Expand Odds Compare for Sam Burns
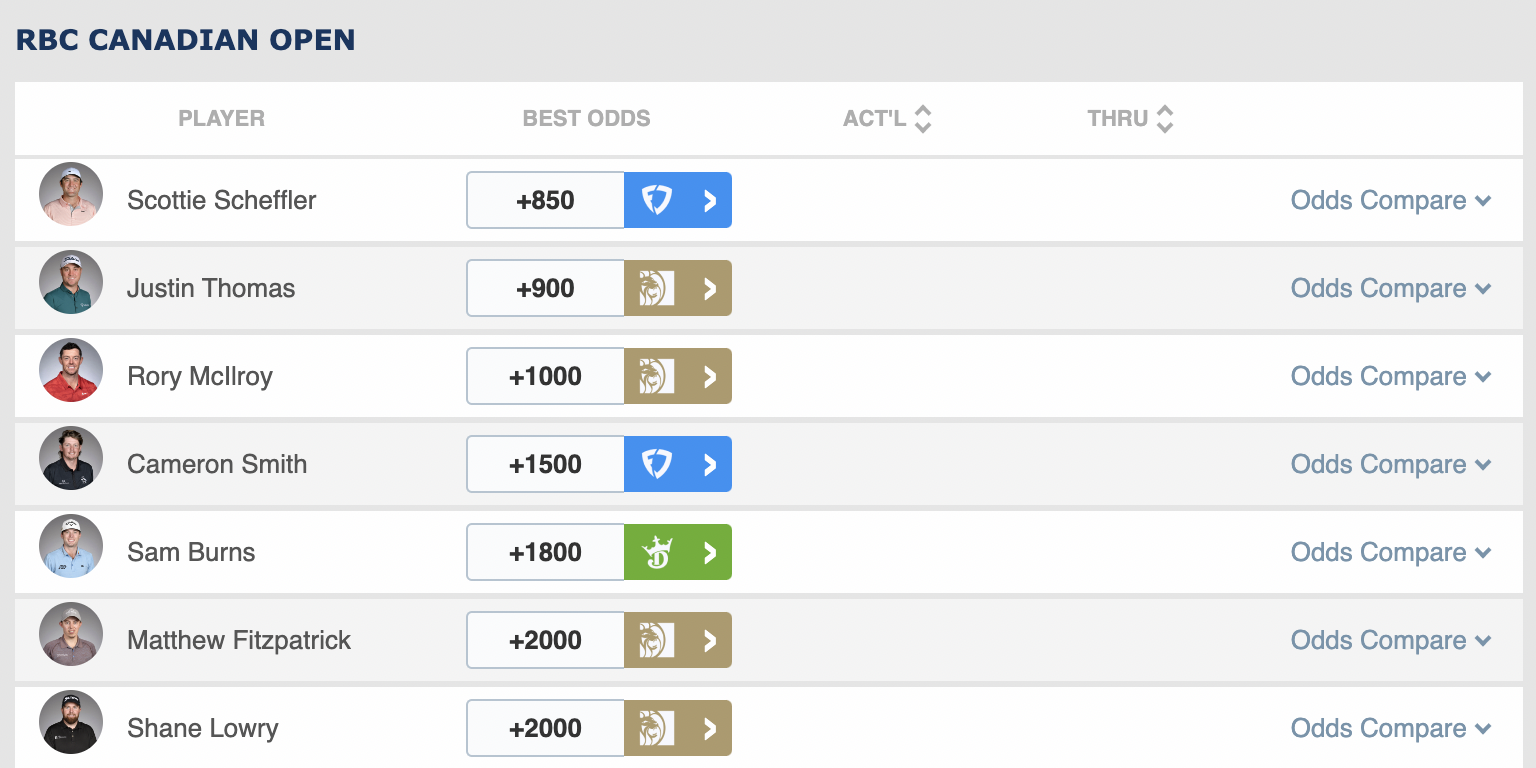1536x768 pixels. 1391,552
